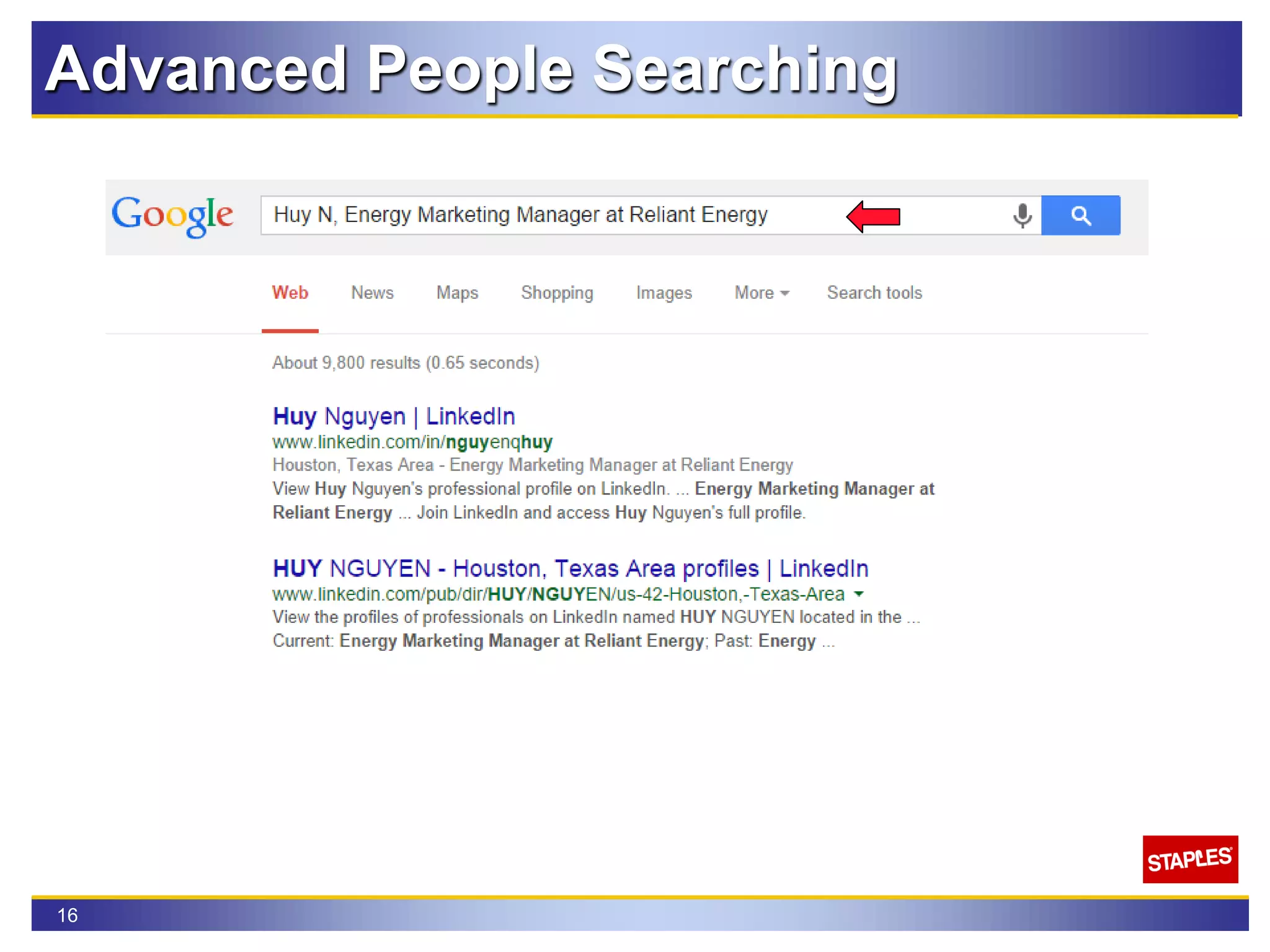Screen dimensions: 1270x952
Task: Open the Images tab
Action: tap(664, 293)
